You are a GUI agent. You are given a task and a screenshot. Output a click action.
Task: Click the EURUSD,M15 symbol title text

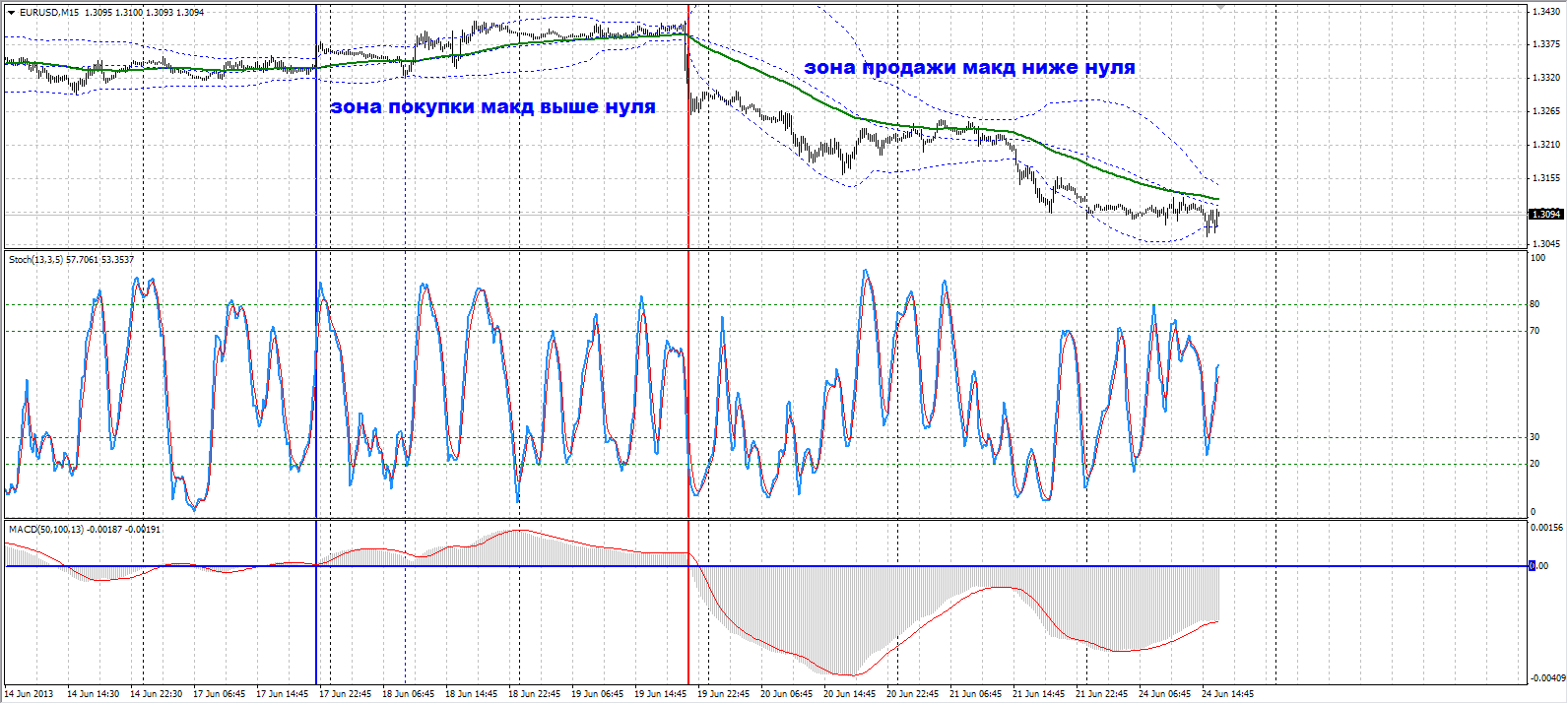click(49, 13)
